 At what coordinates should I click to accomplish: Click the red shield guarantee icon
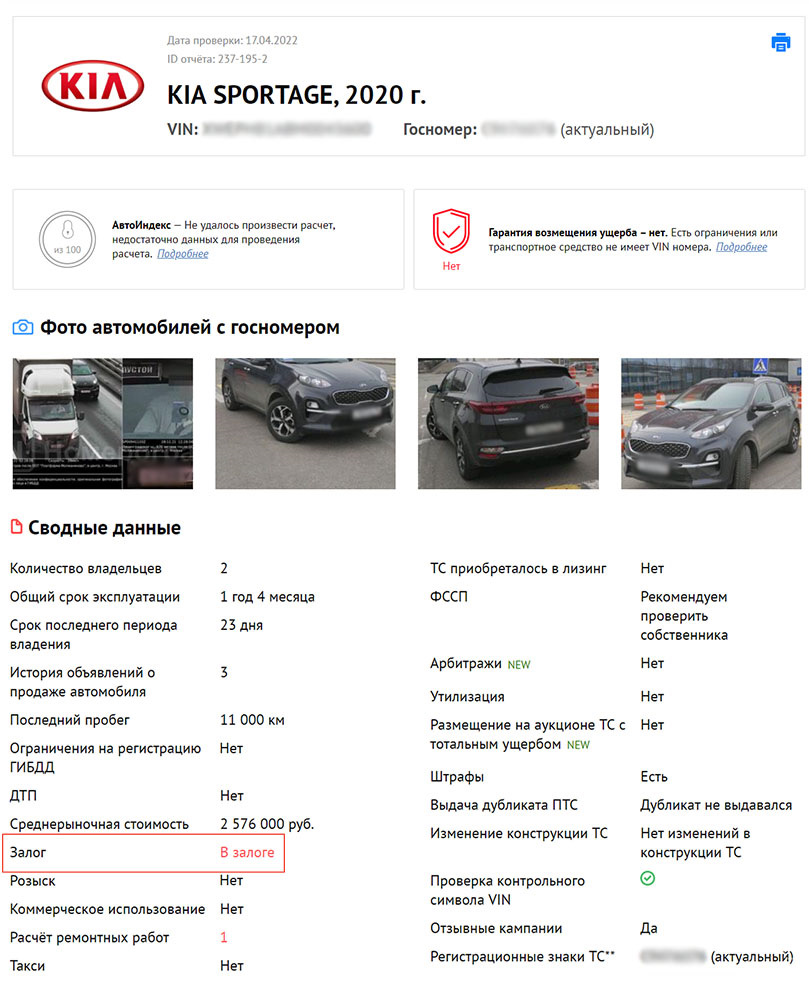click(451, 232)
